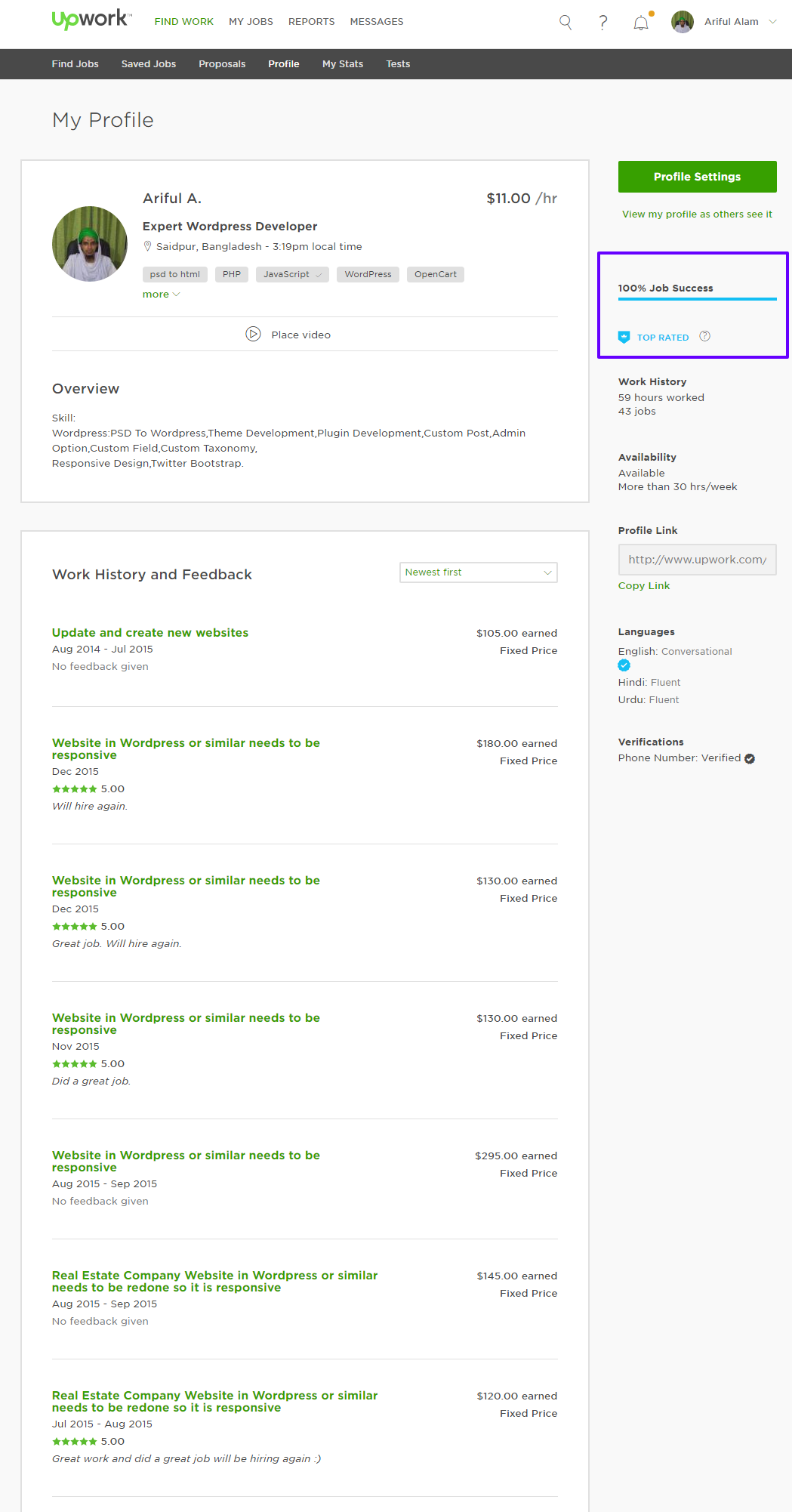The height and width of the screenshot is (1512, 792).
Task: Click the WordPress skill tag
Action: tap(368, 275)
